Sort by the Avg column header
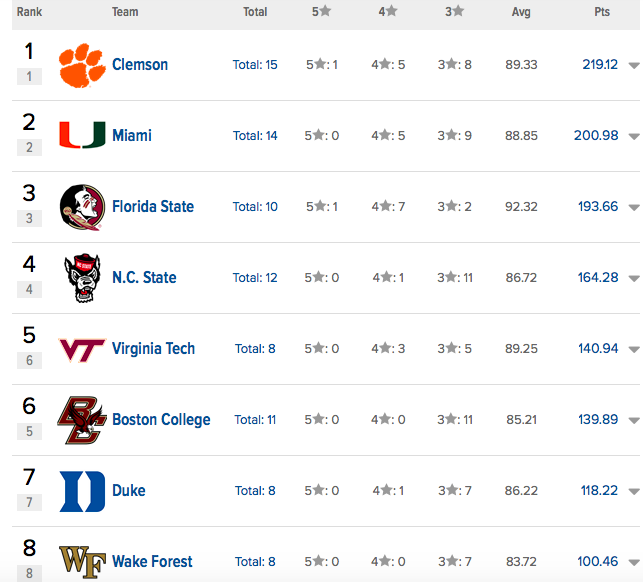Viewport: 643px width, 582px height. pos(521,12)
